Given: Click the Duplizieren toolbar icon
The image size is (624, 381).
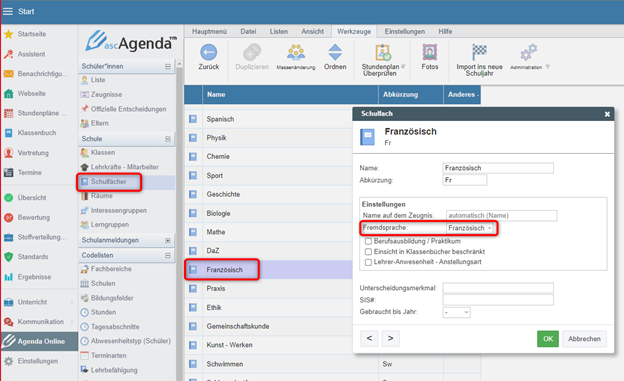Looking at the screenshot, I should coord(252,57).
